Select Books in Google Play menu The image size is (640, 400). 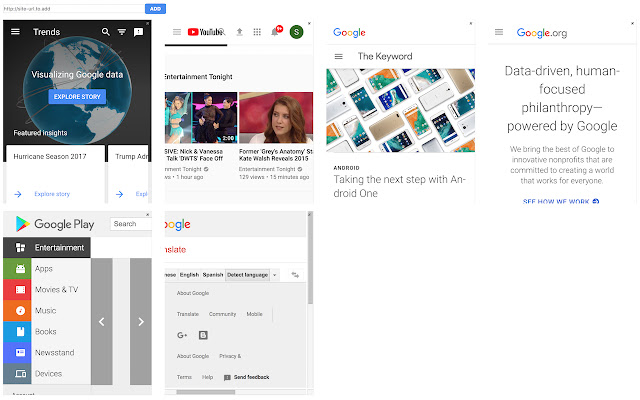coord(47,331)
